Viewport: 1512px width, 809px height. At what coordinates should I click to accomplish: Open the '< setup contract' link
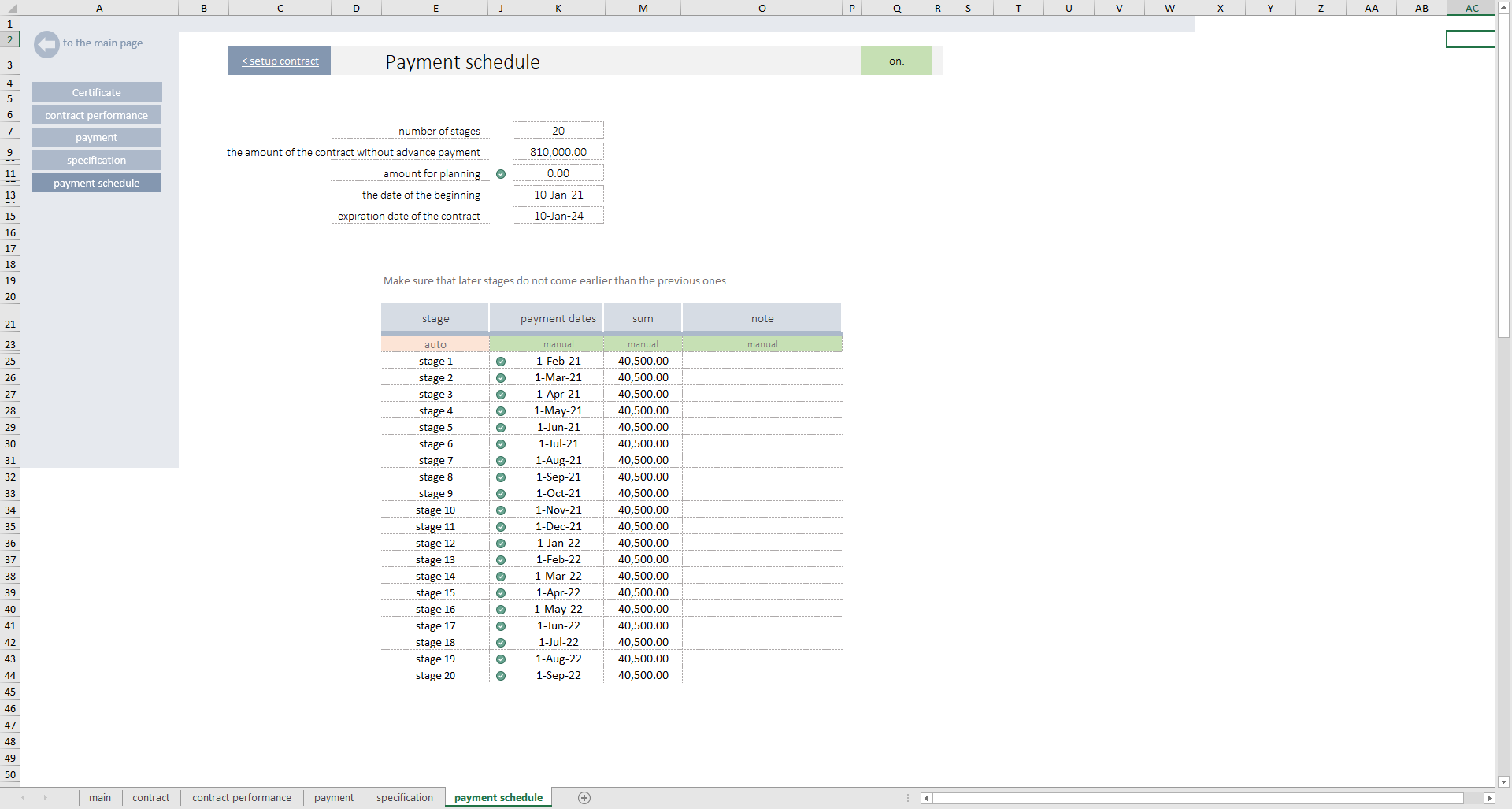(x=280, y=61)
